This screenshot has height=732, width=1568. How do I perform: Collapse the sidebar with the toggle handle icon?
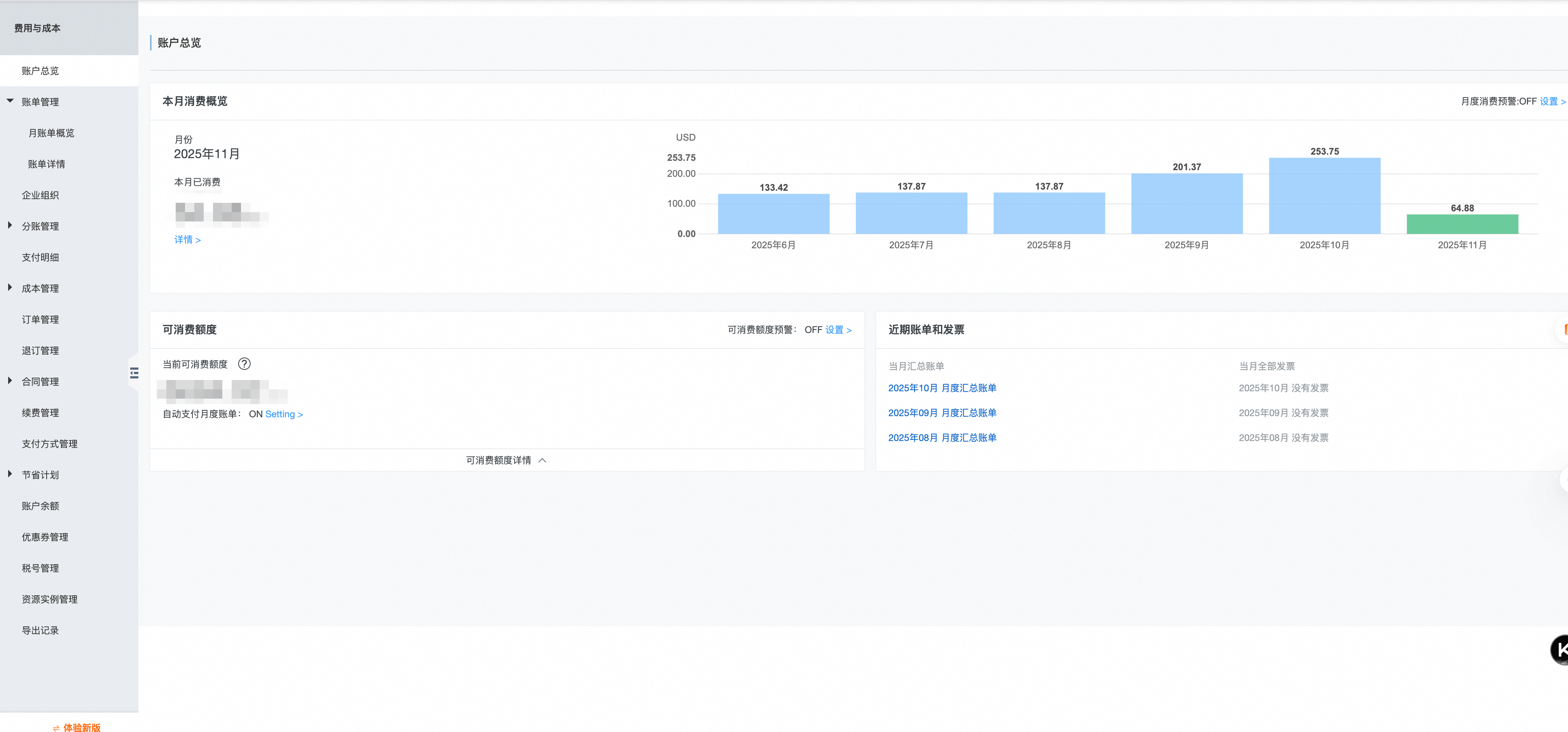(134, 373)
